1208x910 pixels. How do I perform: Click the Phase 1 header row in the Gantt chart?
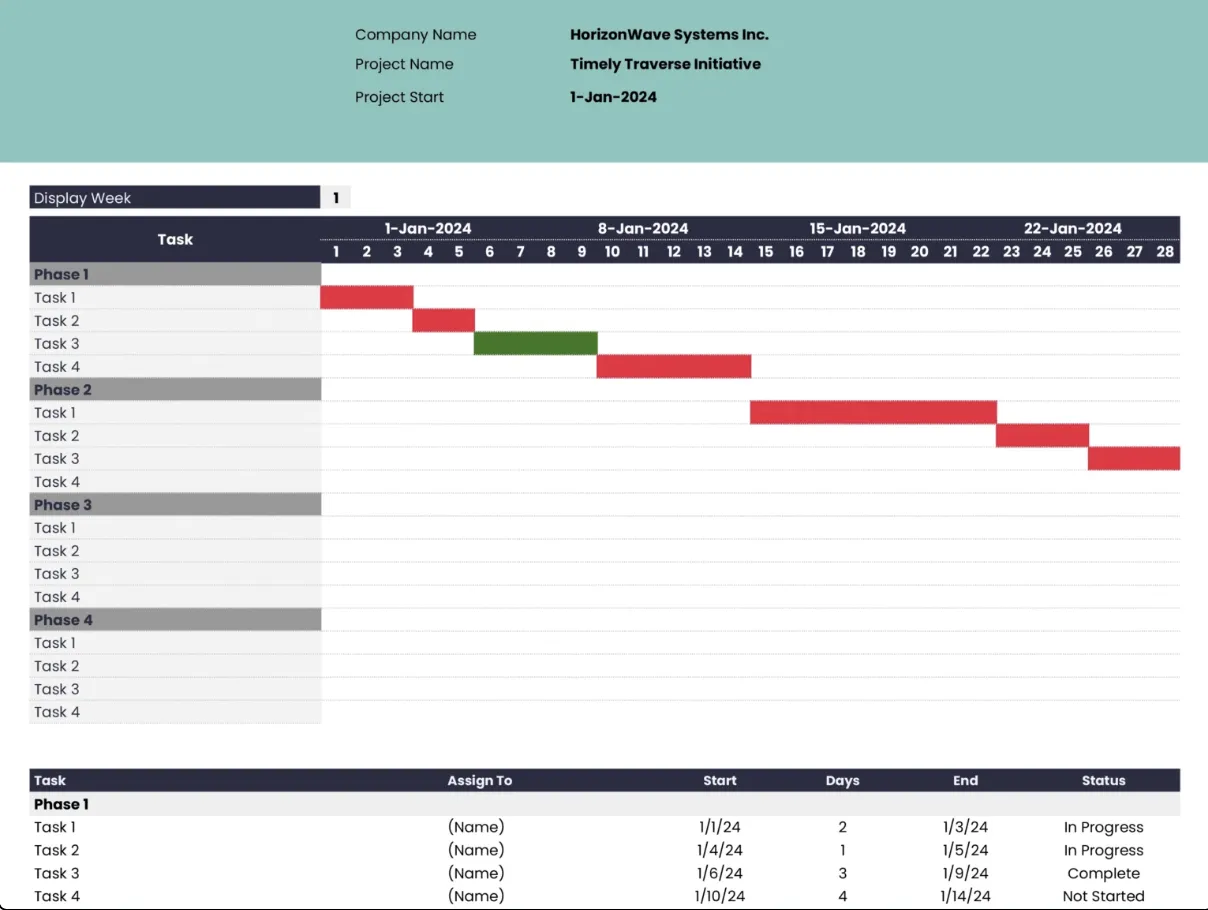point(175,274)
